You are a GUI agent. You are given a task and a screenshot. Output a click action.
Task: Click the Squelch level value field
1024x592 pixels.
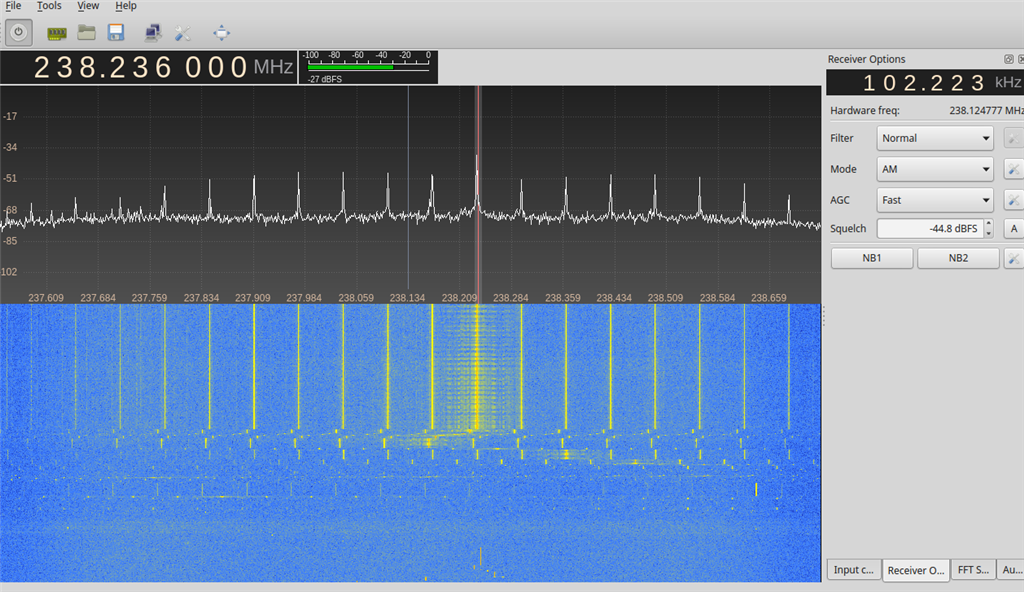point(928,229)
